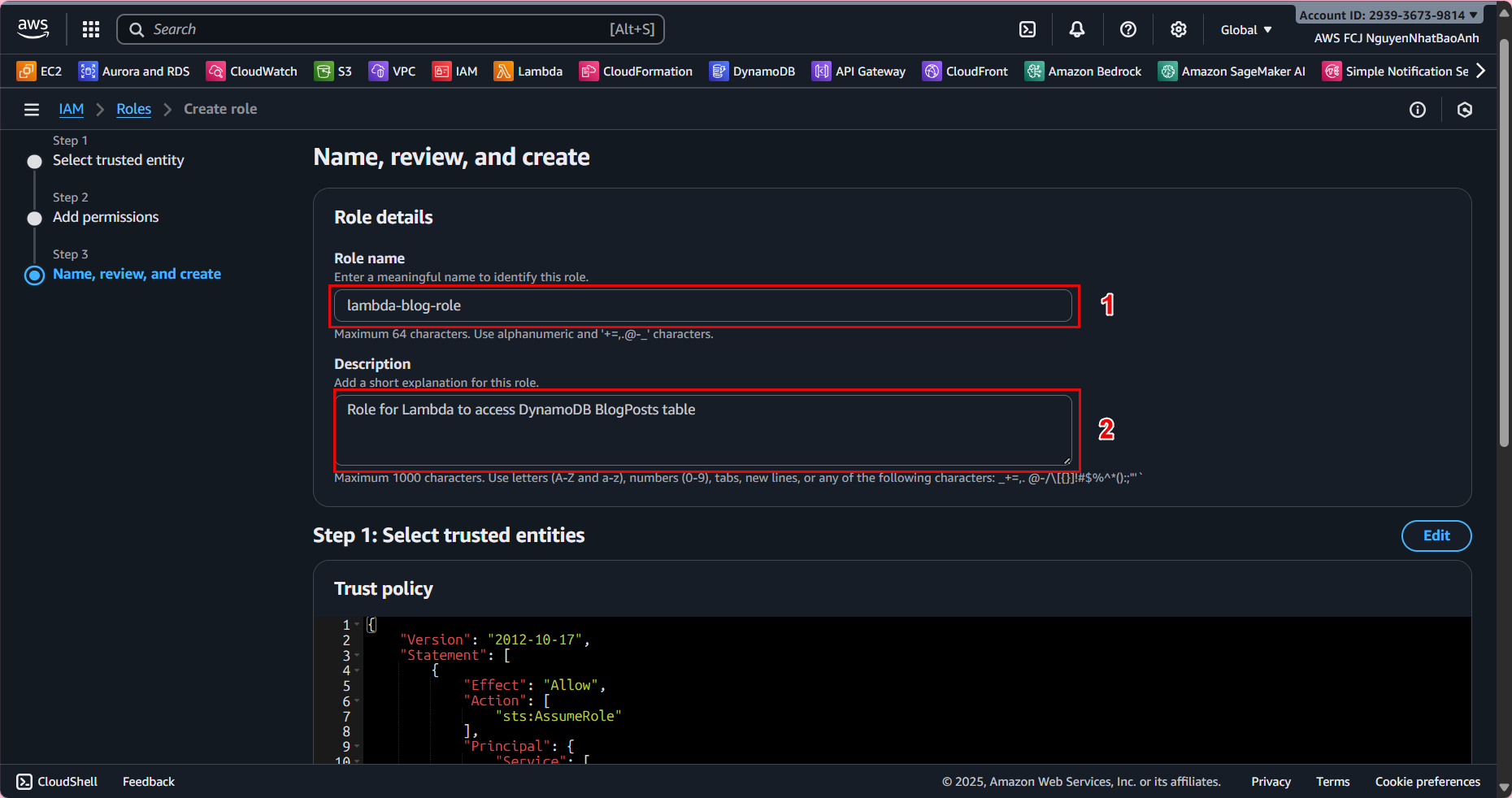Select Step 3 Name, review, and create
Screen dimensions: 1512x798
click(x=137, y=274)
